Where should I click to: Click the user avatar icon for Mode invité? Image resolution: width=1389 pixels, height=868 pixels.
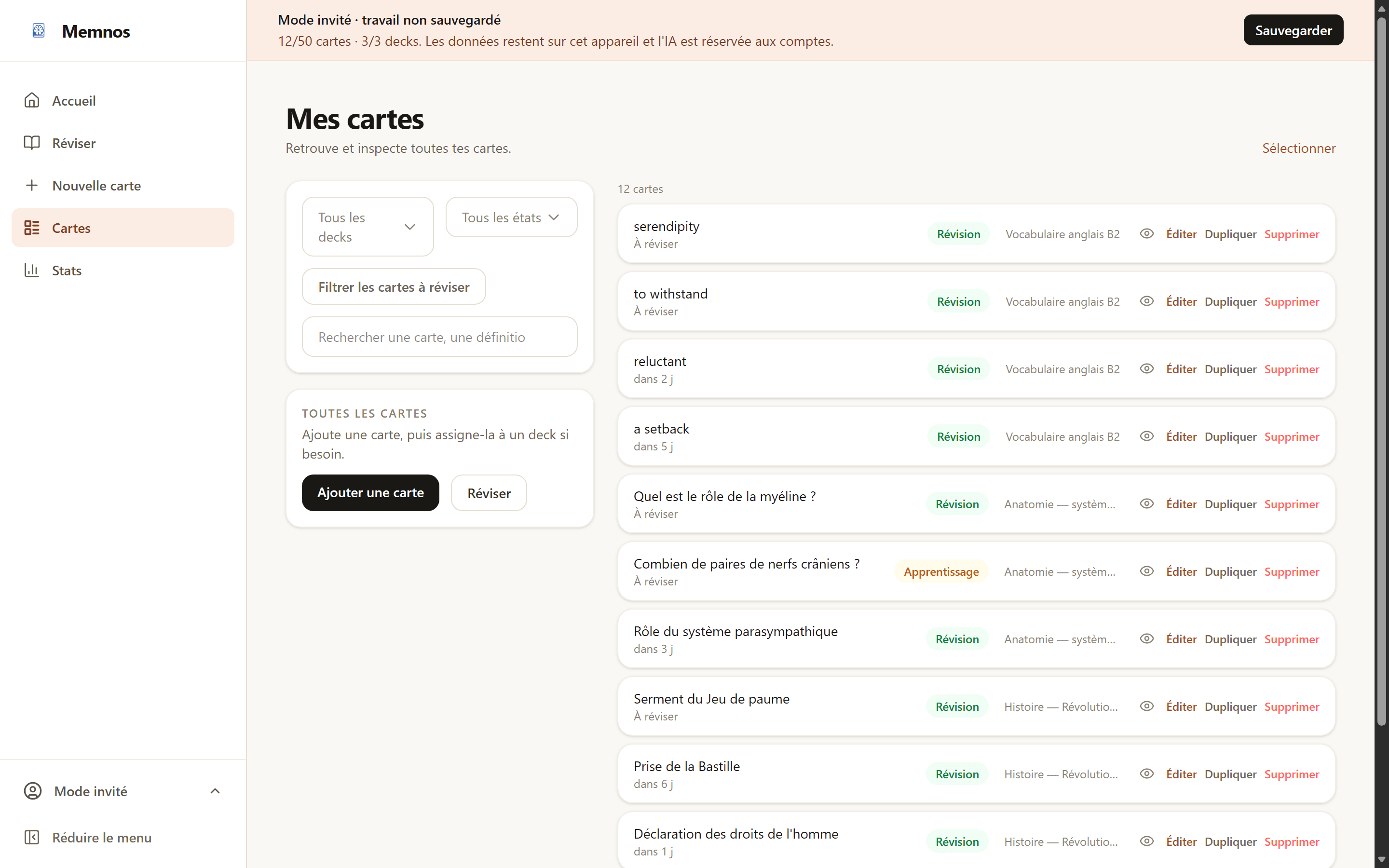point(33,791)
